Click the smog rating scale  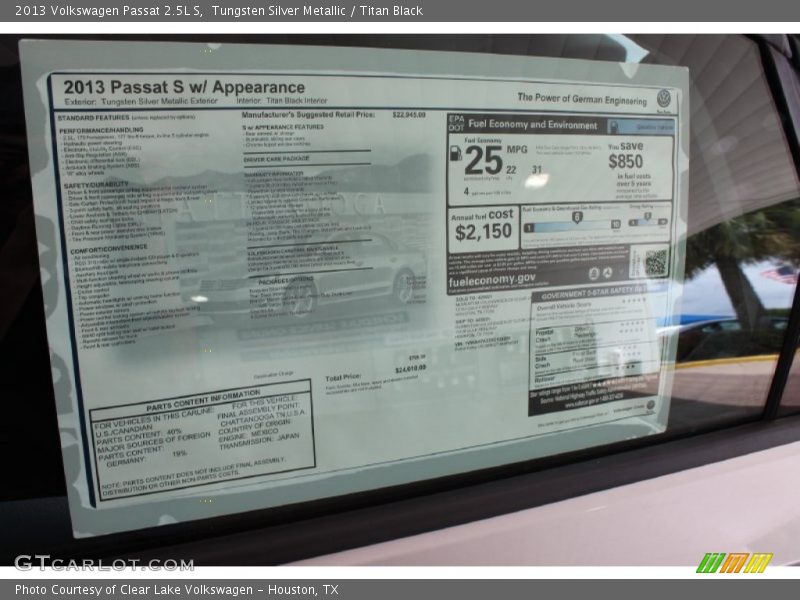[649, 219]
